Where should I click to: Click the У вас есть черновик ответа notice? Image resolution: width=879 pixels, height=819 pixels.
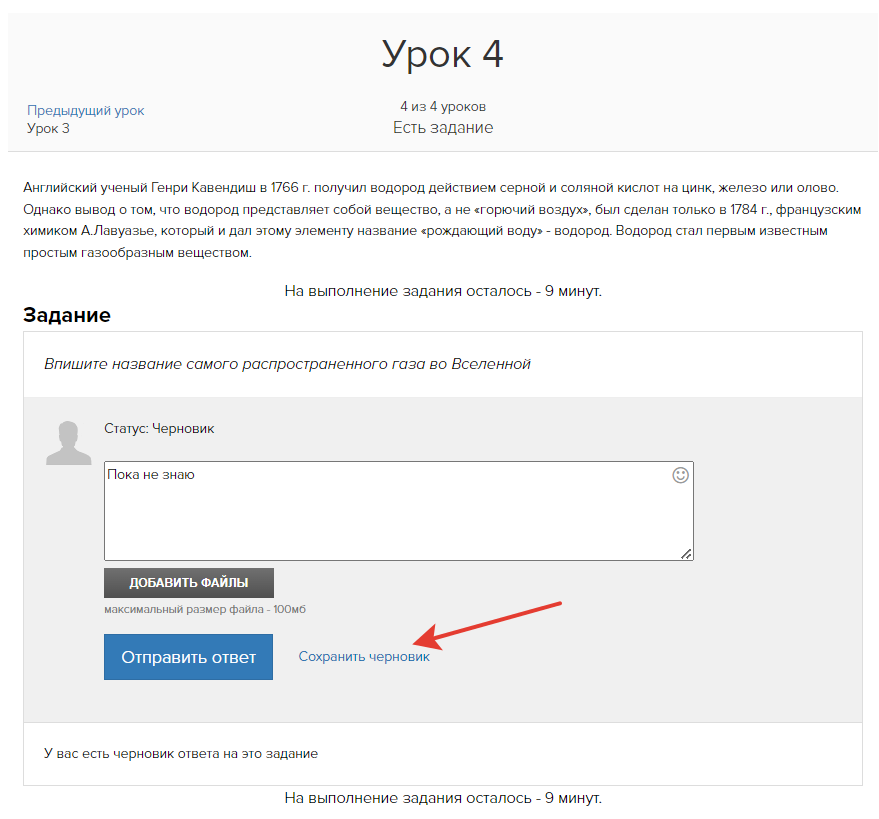(181, 754)
